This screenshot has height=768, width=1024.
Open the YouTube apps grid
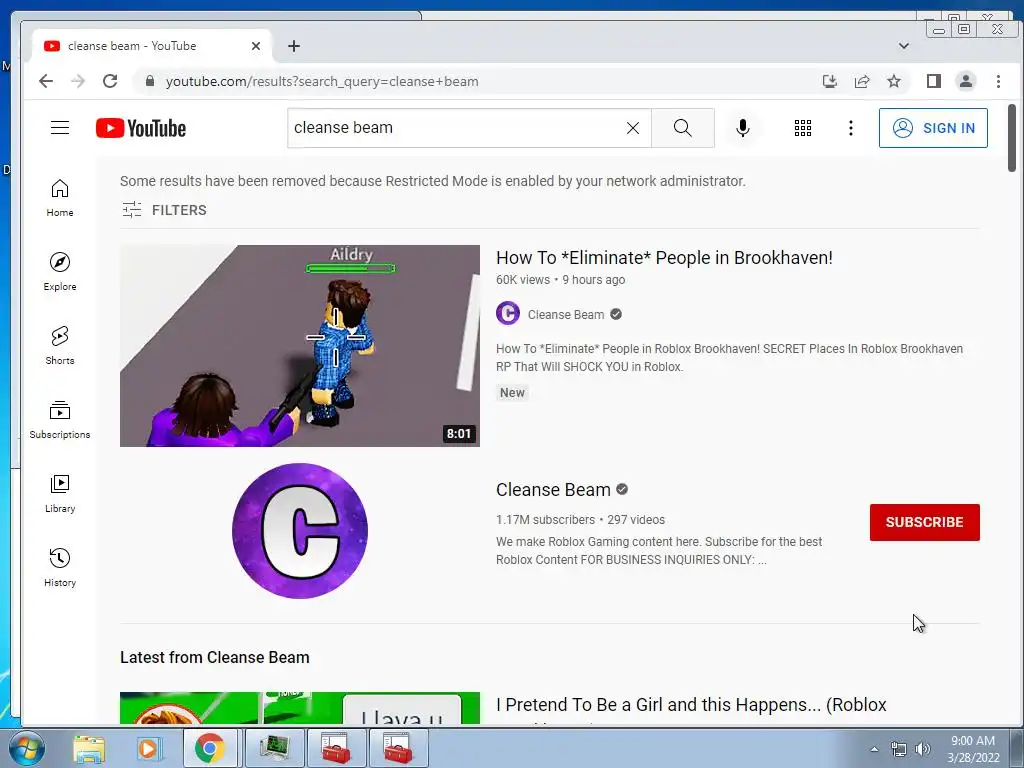pos(803,128)
